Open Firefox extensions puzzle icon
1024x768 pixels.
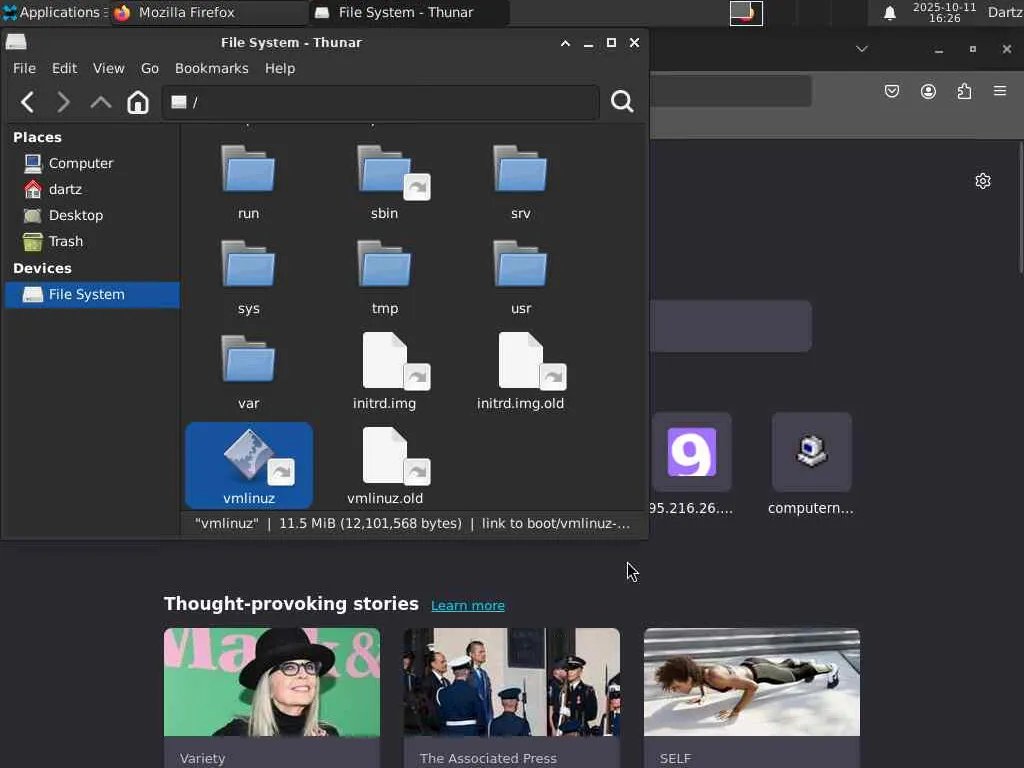click(964, 91)
